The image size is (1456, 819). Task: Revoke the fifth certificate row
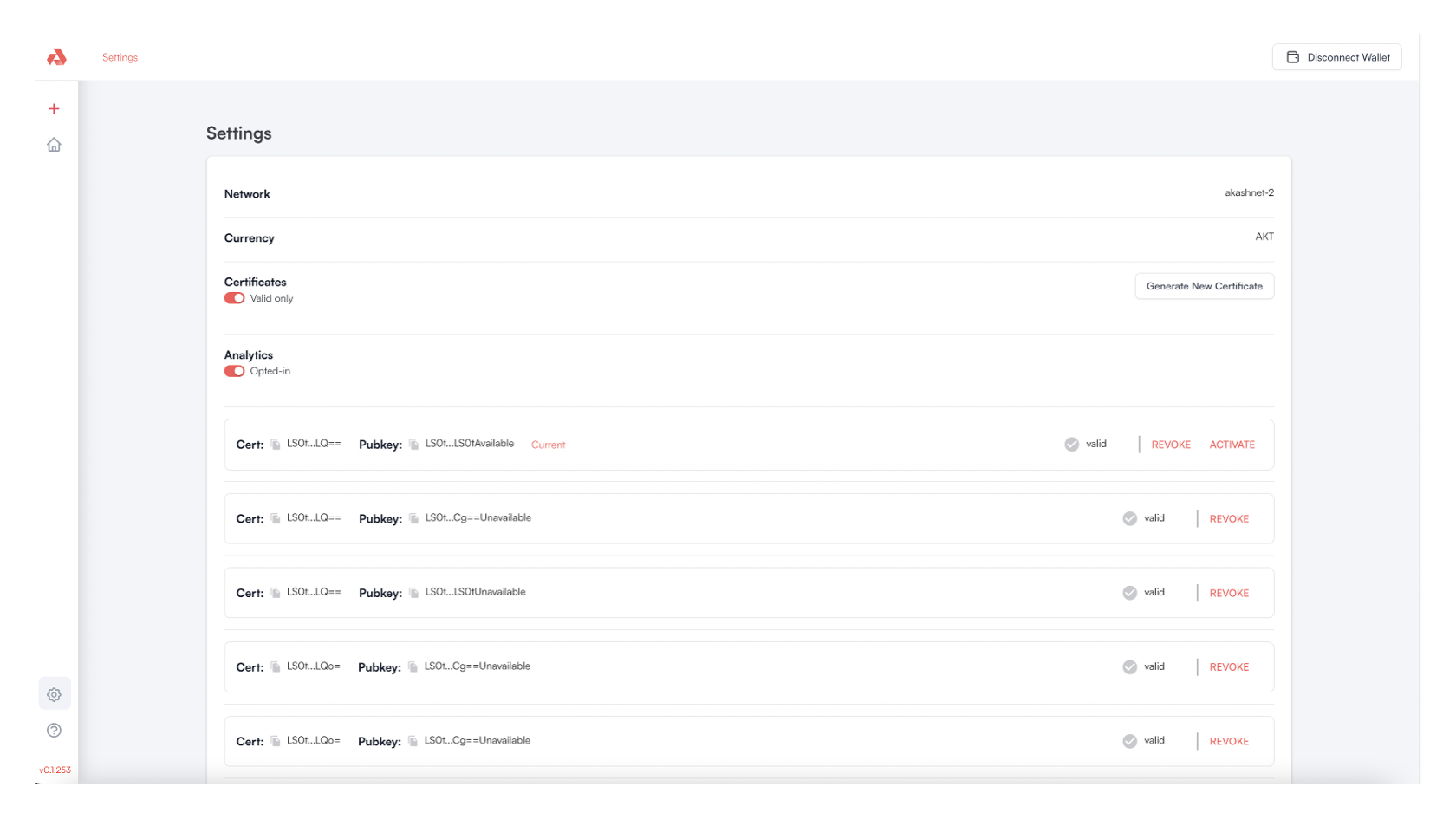(x=1229, y=742)
